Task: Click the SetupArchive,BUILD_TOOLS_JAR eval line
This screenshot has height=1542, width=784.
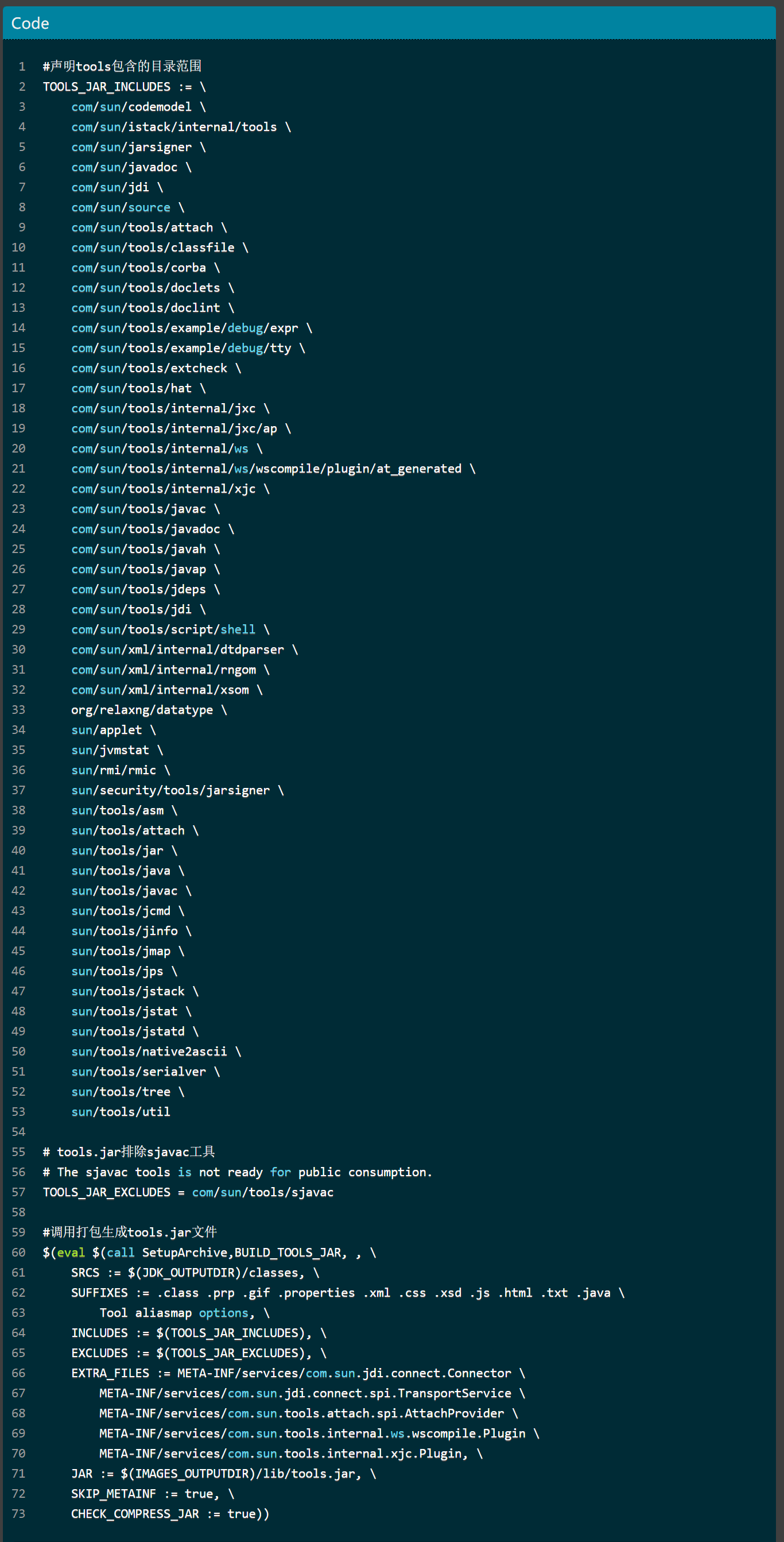Action: [209, 1253]
